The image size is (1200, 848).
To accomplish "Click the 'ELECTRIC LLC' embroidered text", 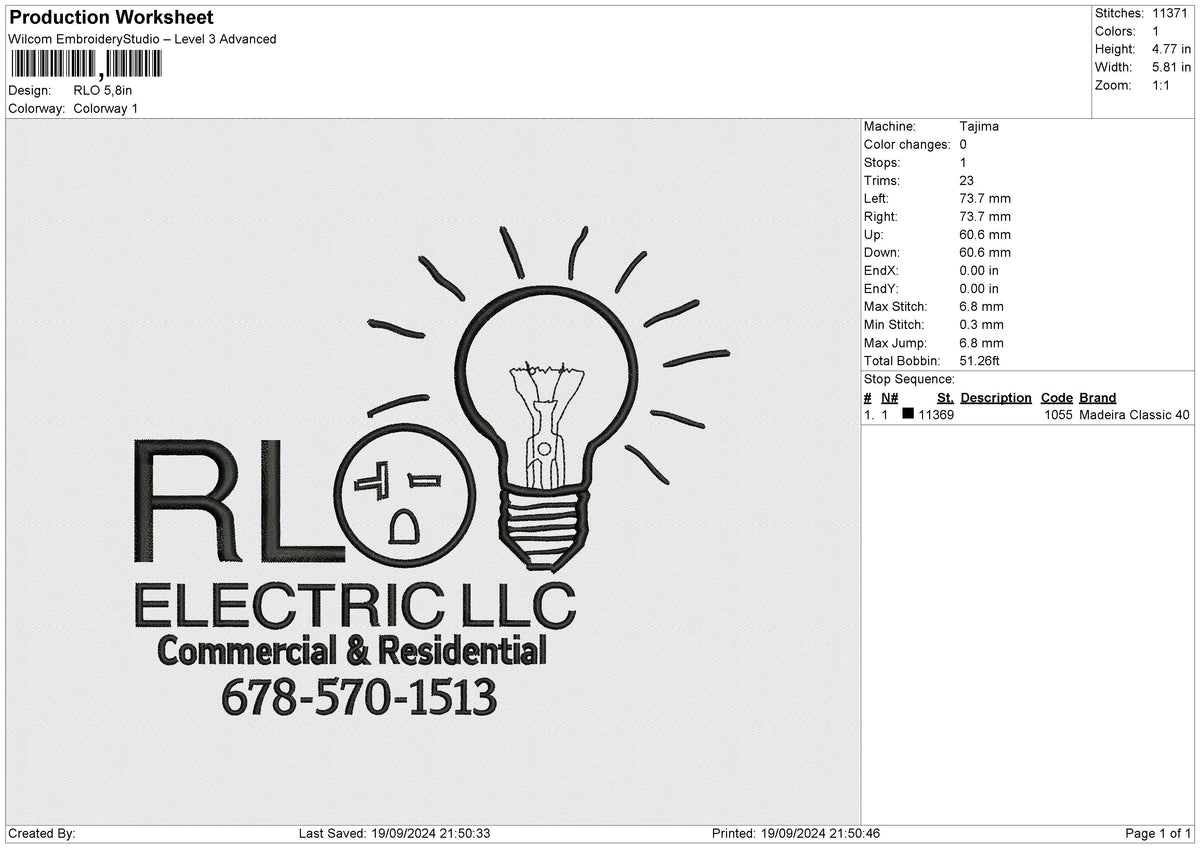I will (x=355, y=606).
